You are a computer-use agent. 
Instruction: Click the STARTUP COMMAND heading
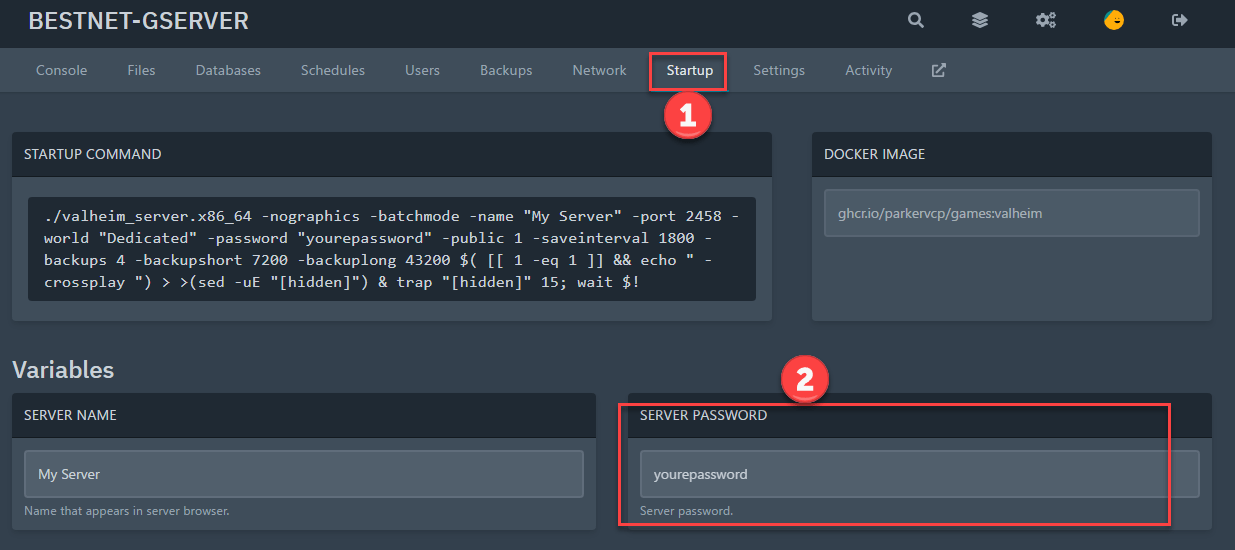tap(92, 154)
